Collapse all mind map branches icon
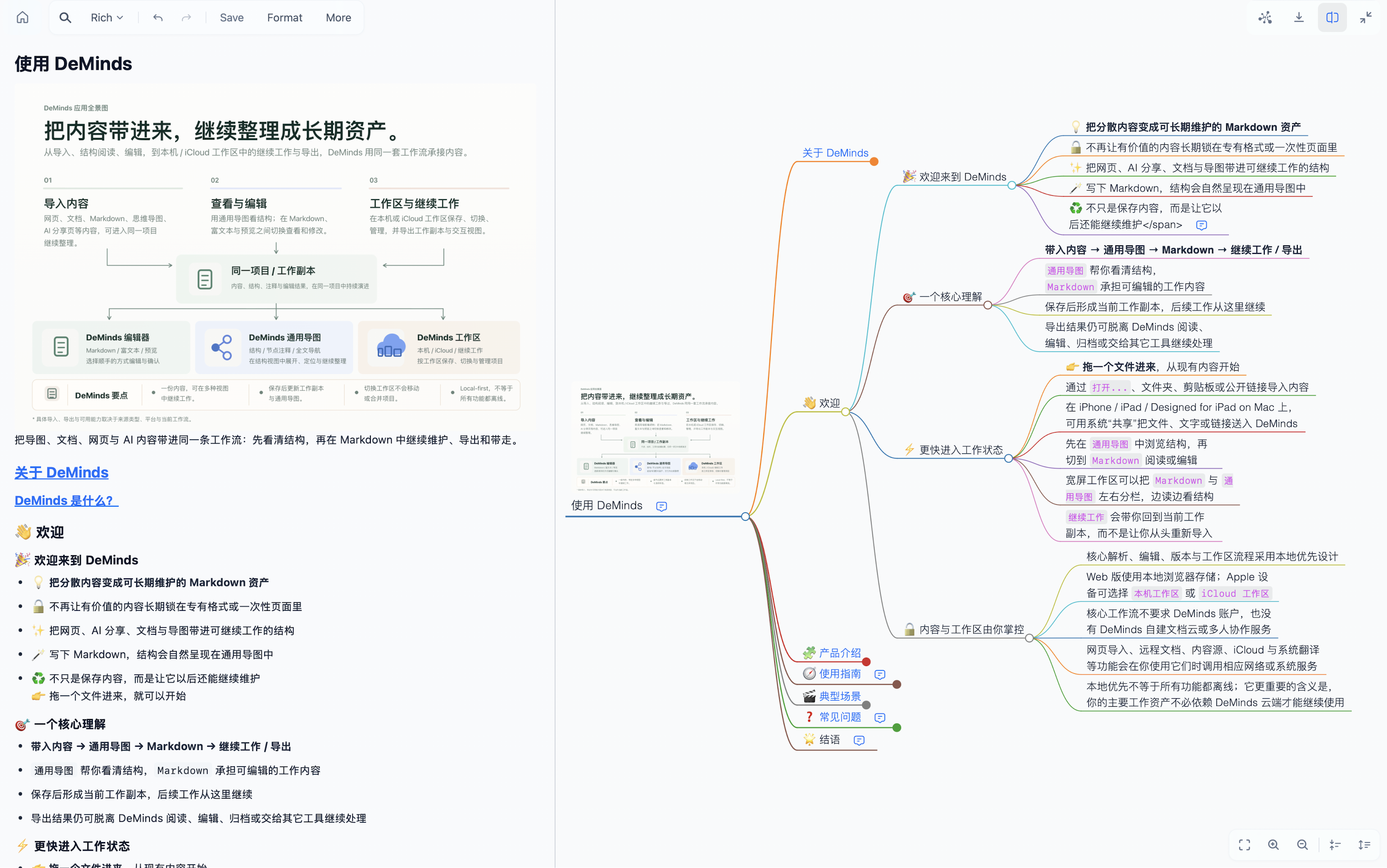The image size is (1387, 868). click(x=1335, y=844)
